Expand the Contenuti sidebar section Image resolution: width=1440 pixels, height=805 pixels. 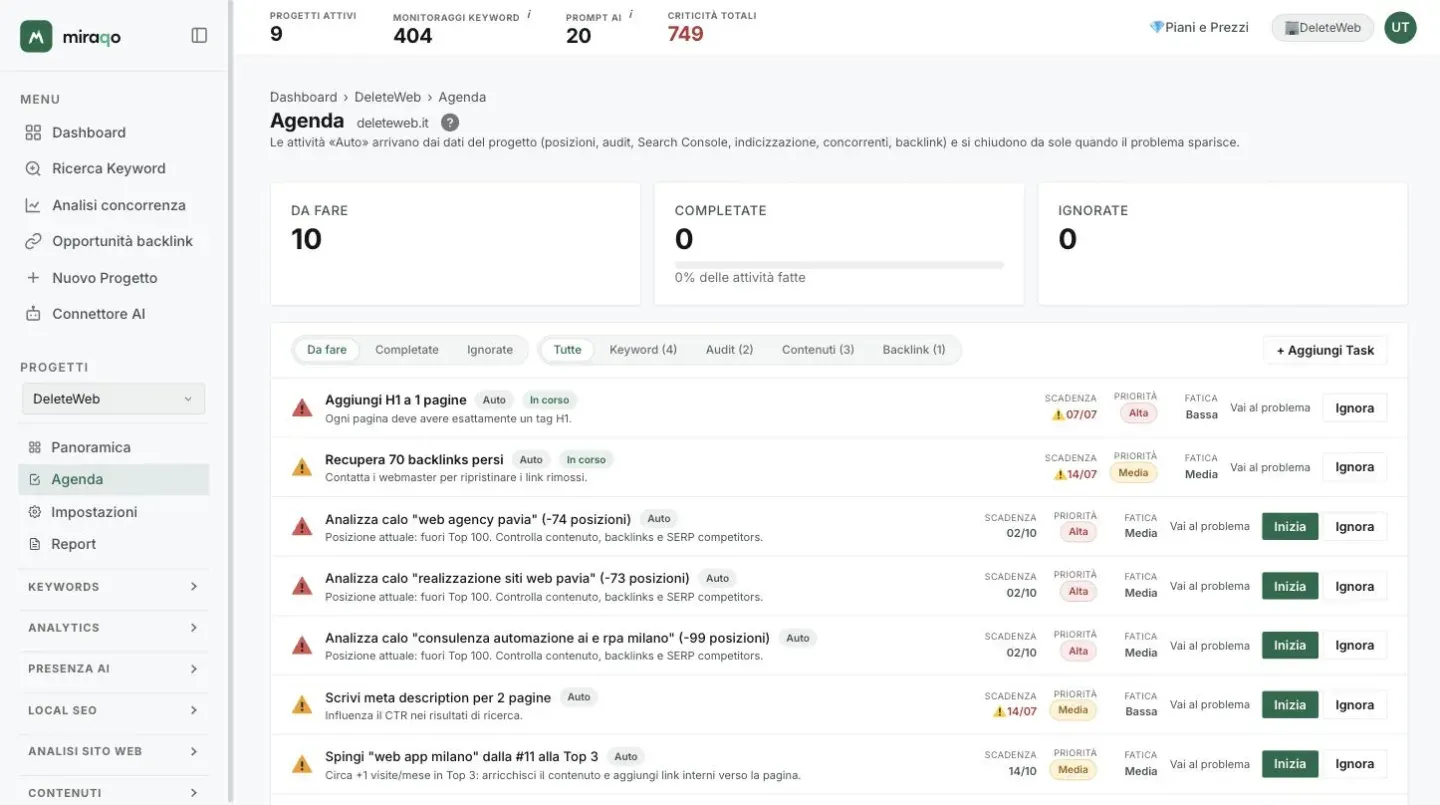click(114, 793)
